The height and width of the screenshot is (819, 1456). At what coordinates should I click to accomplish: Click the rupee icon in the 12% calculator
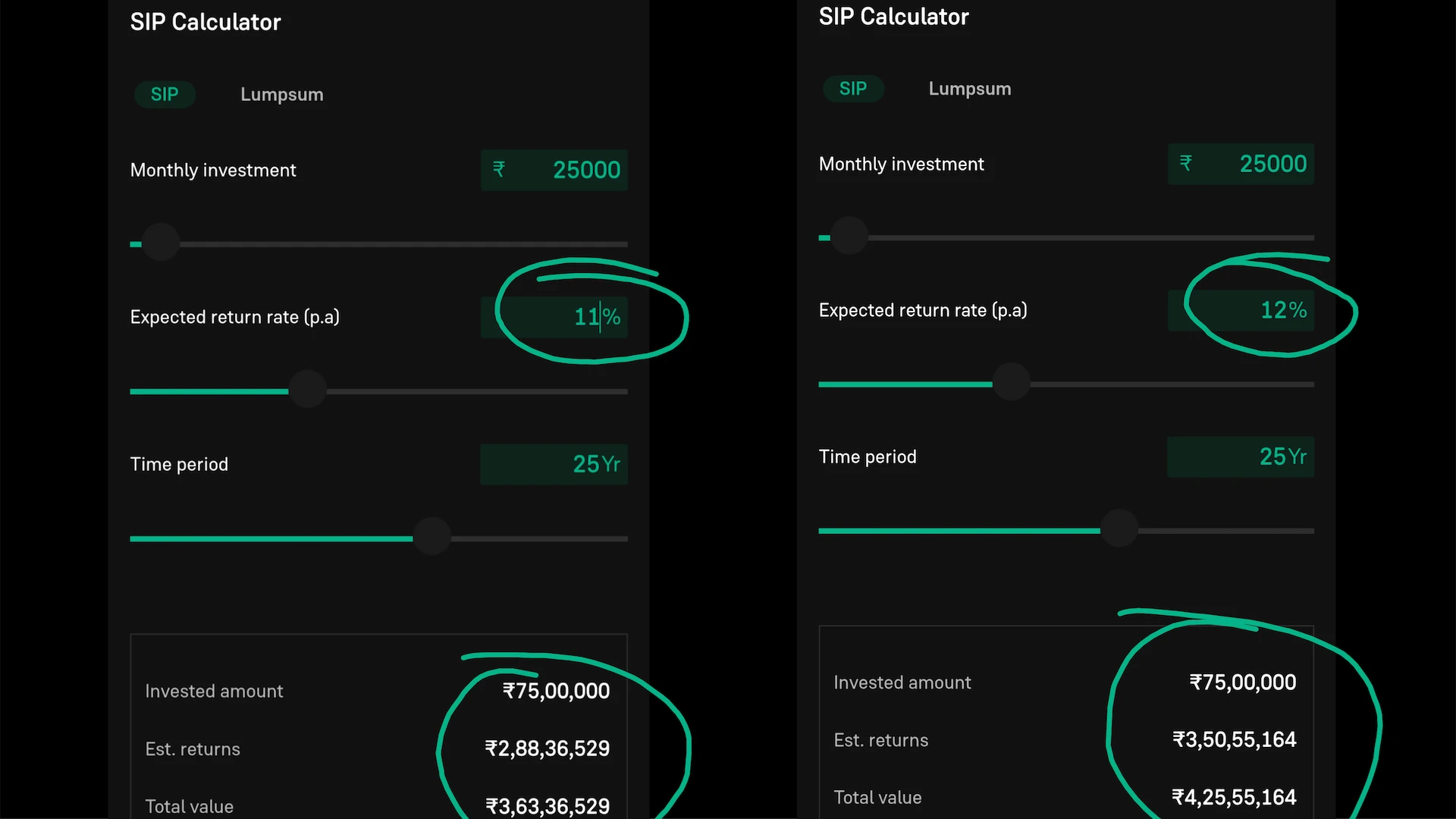pyautogui.click(x=1186, y=163)
